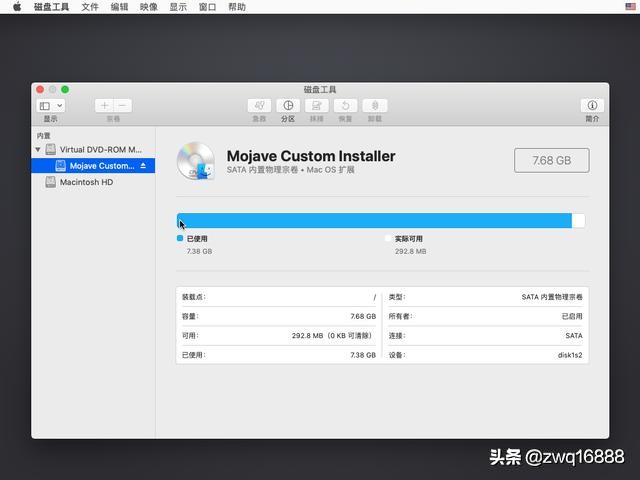Click the restore toolbar icon
The height and width of the screenshot is (480, 640).
[x=345, y=106]
